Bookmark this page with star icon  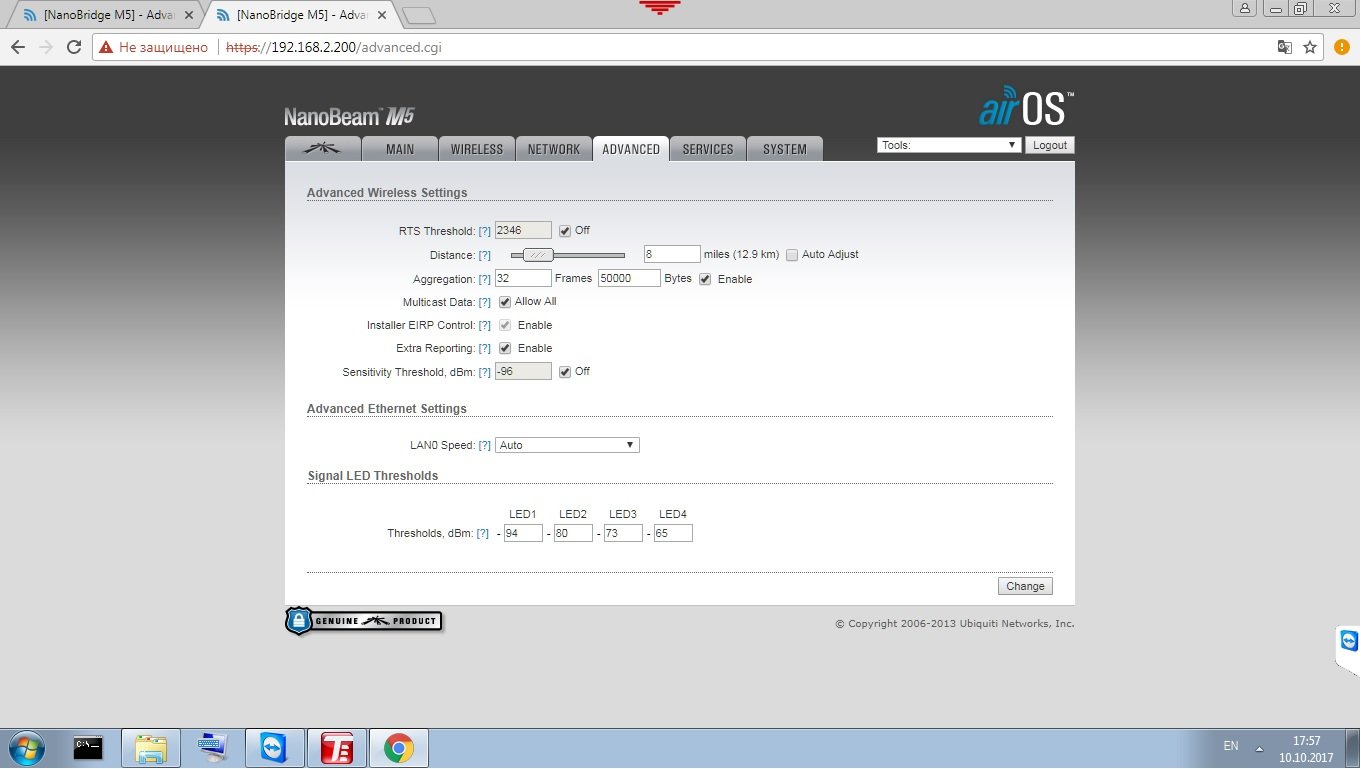(x=1310, y=47)
